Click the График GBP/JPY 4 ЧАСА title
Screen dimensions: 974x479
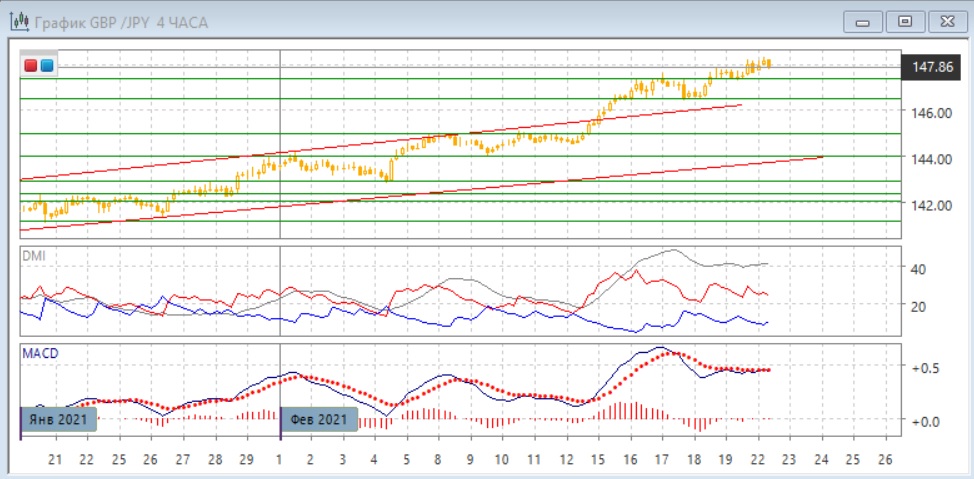click(x=121, y=22)
